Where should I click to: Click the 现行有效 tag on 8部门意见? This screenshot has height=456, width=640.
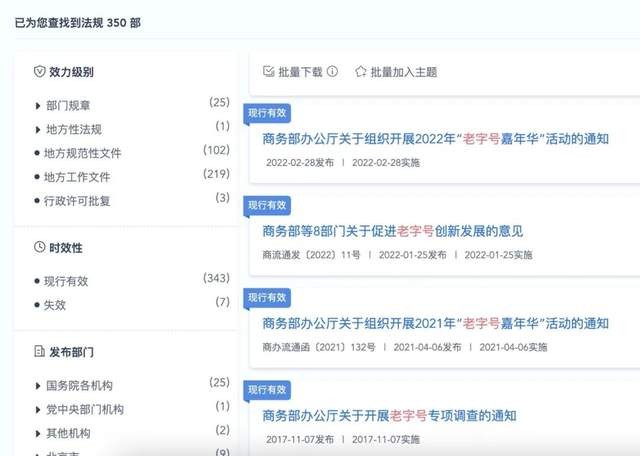[x=267, y=205]
